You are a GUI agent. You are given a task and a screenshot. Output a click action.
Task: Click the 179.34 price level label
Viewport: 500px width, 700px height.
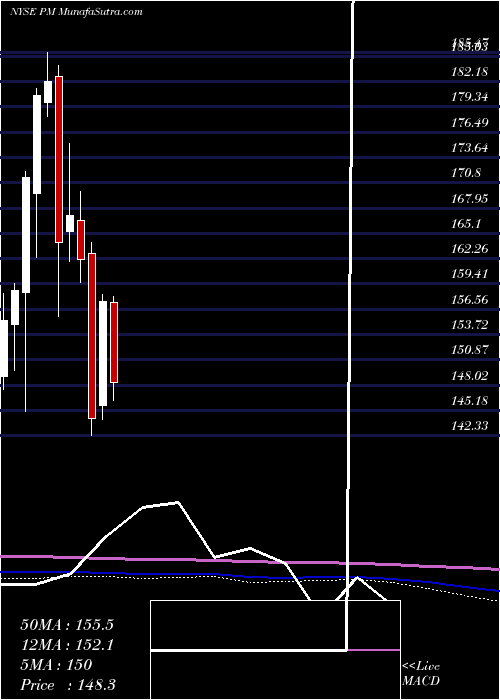click(x=470, y=97)
